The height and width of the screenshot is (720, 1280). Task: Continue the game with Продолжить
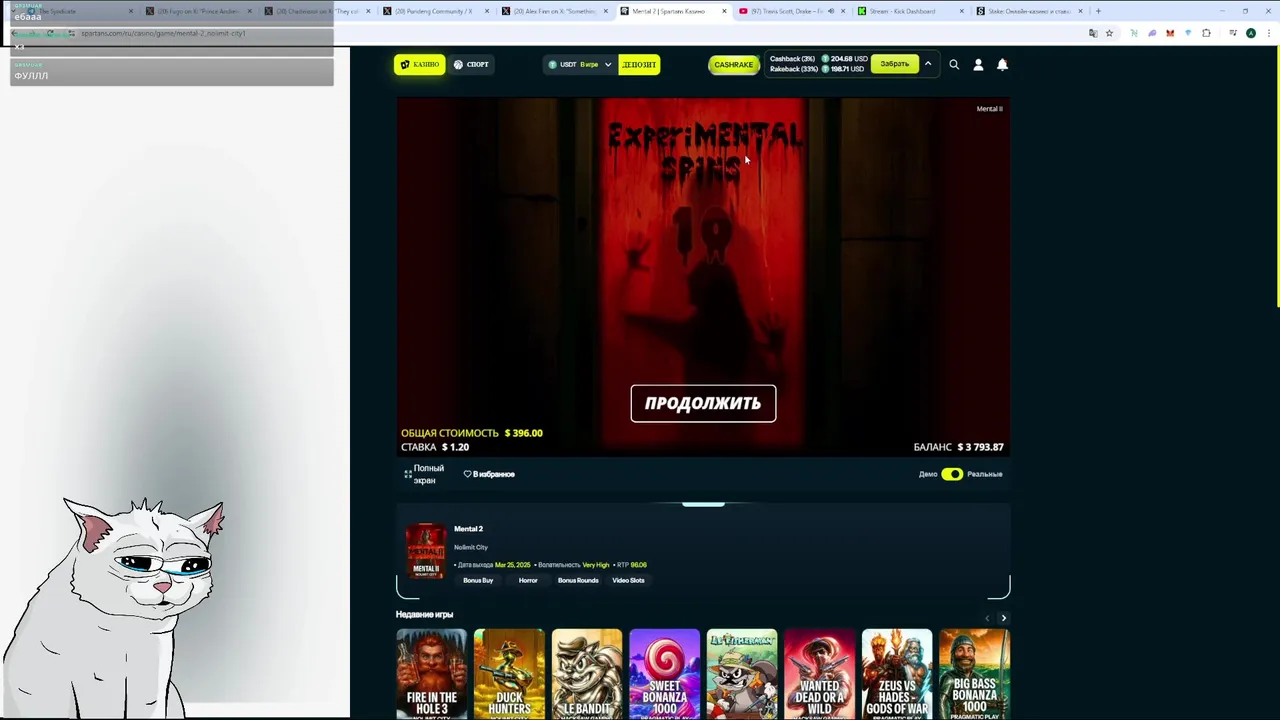(703, 403)
